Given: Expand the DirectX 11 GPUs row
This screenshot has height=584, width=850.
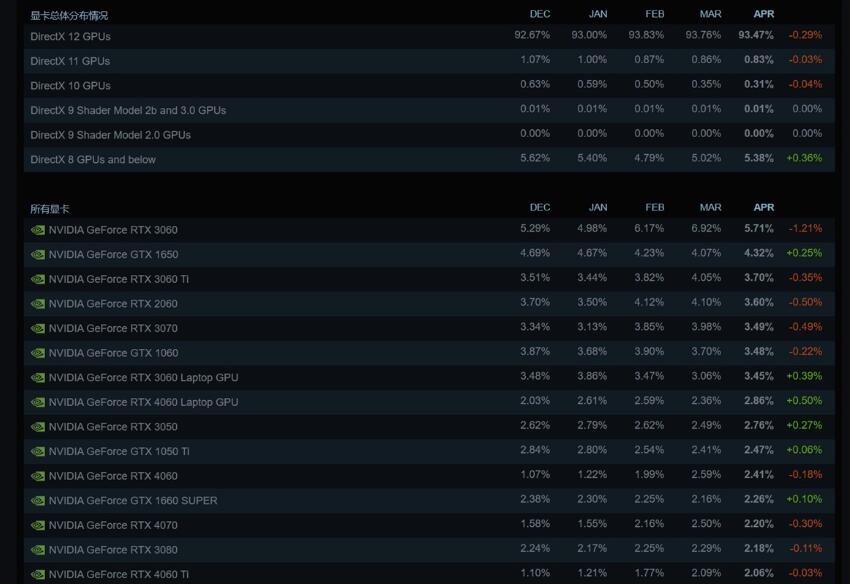Looking at the screenshot, I should (x=429, y=61).
